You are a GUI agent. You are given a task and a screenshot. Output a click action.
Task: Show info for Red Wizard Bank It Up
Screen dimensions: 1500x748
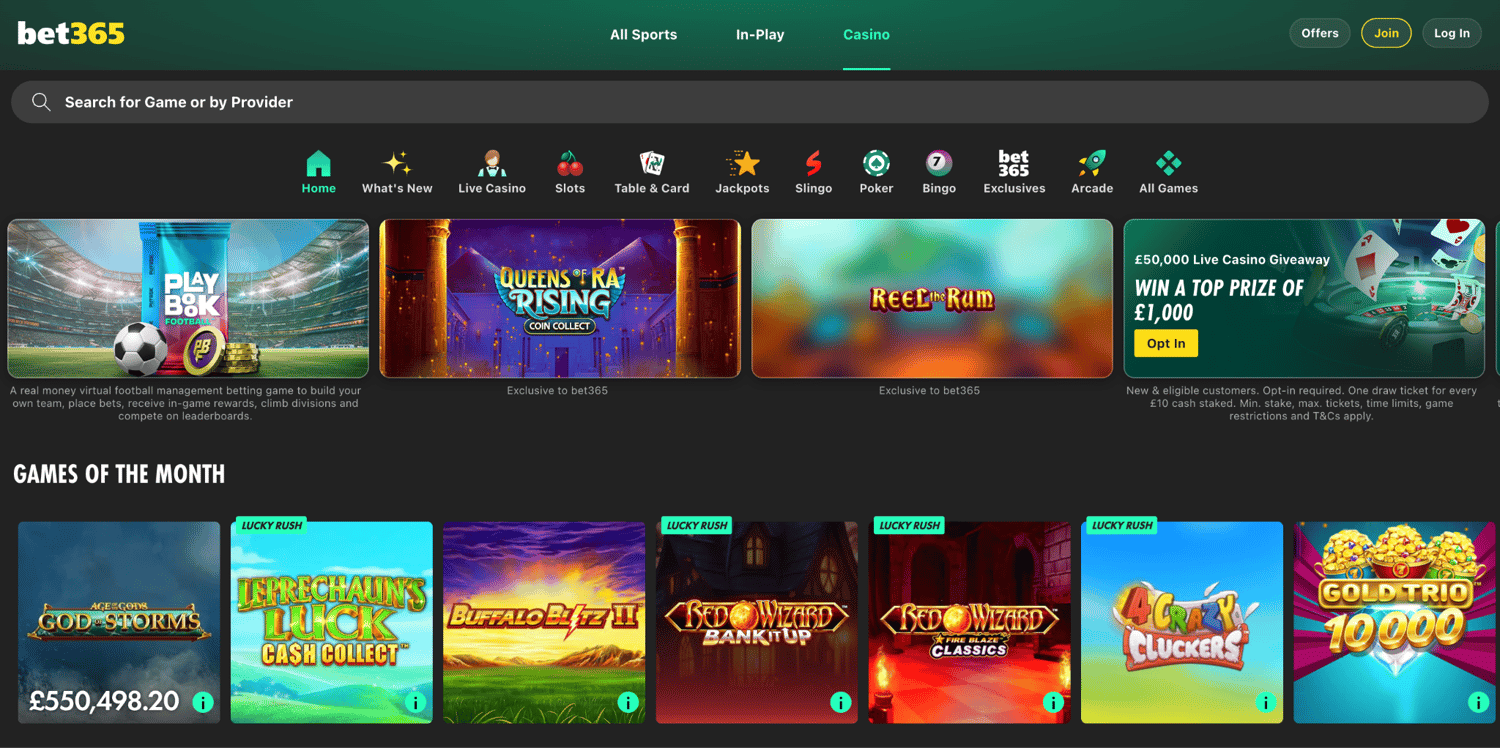(841, 702)
